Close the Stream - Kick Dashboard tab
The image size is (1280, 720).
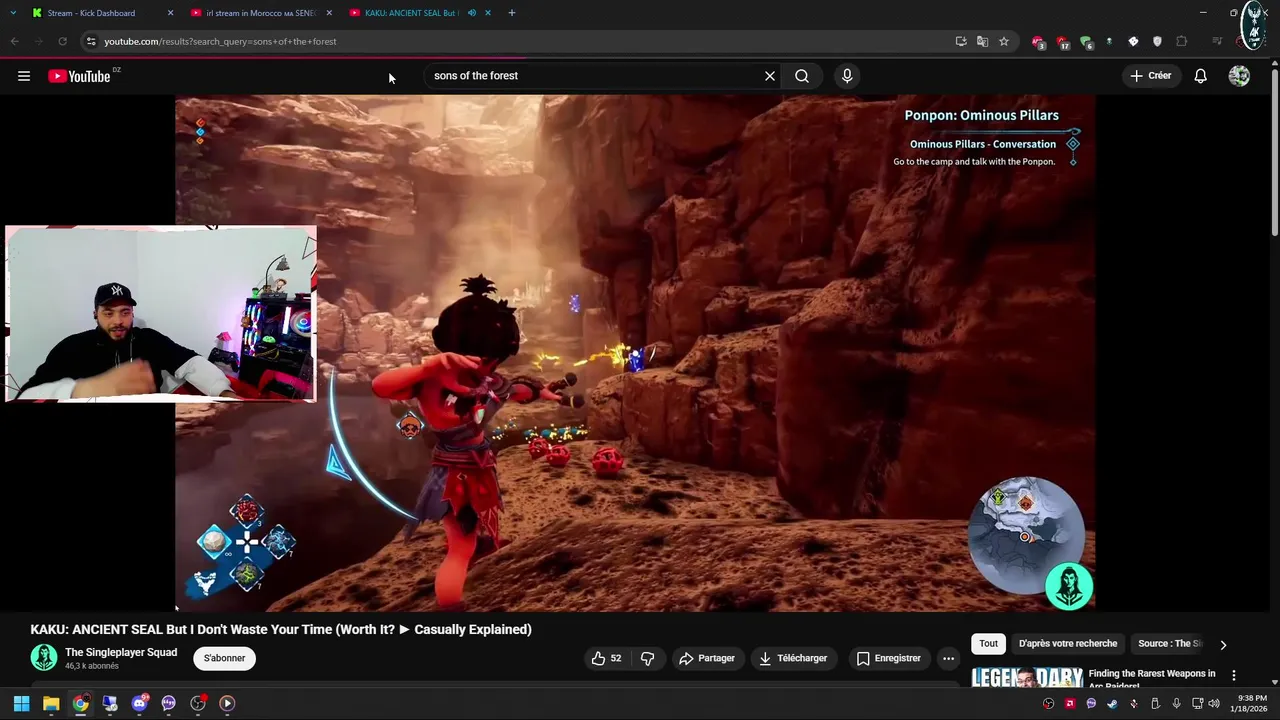(170, 13)
